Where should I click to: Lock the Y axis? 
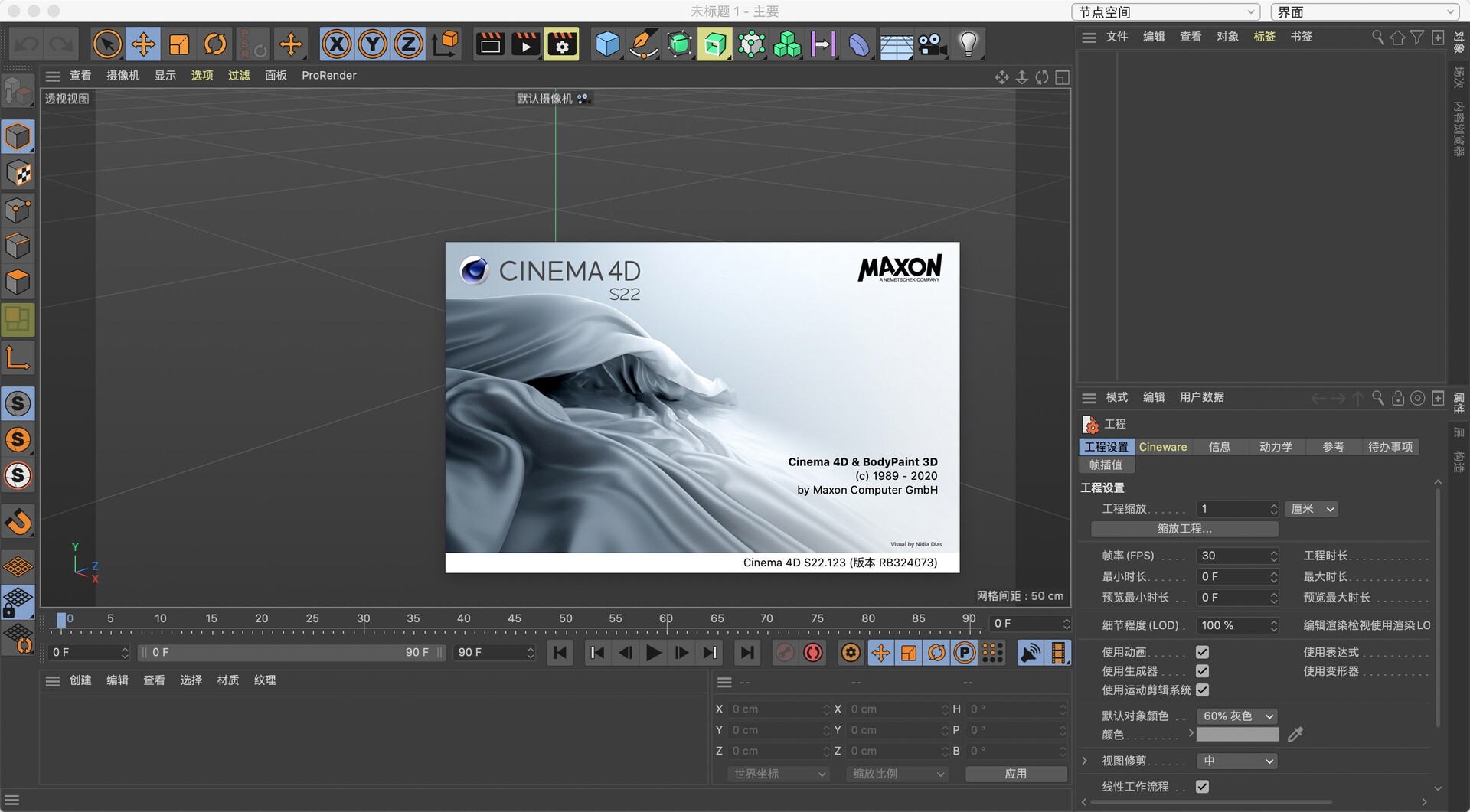tap(372, 44)
